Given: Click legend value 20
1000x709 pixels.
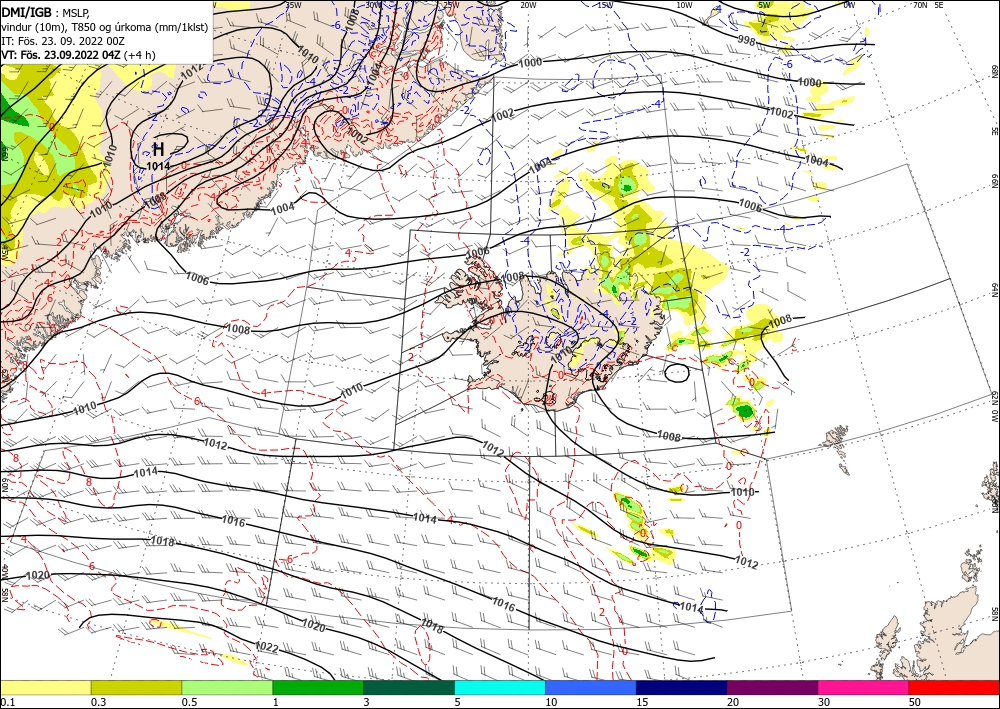Looking at the screenshot, I should click(733, 702).
